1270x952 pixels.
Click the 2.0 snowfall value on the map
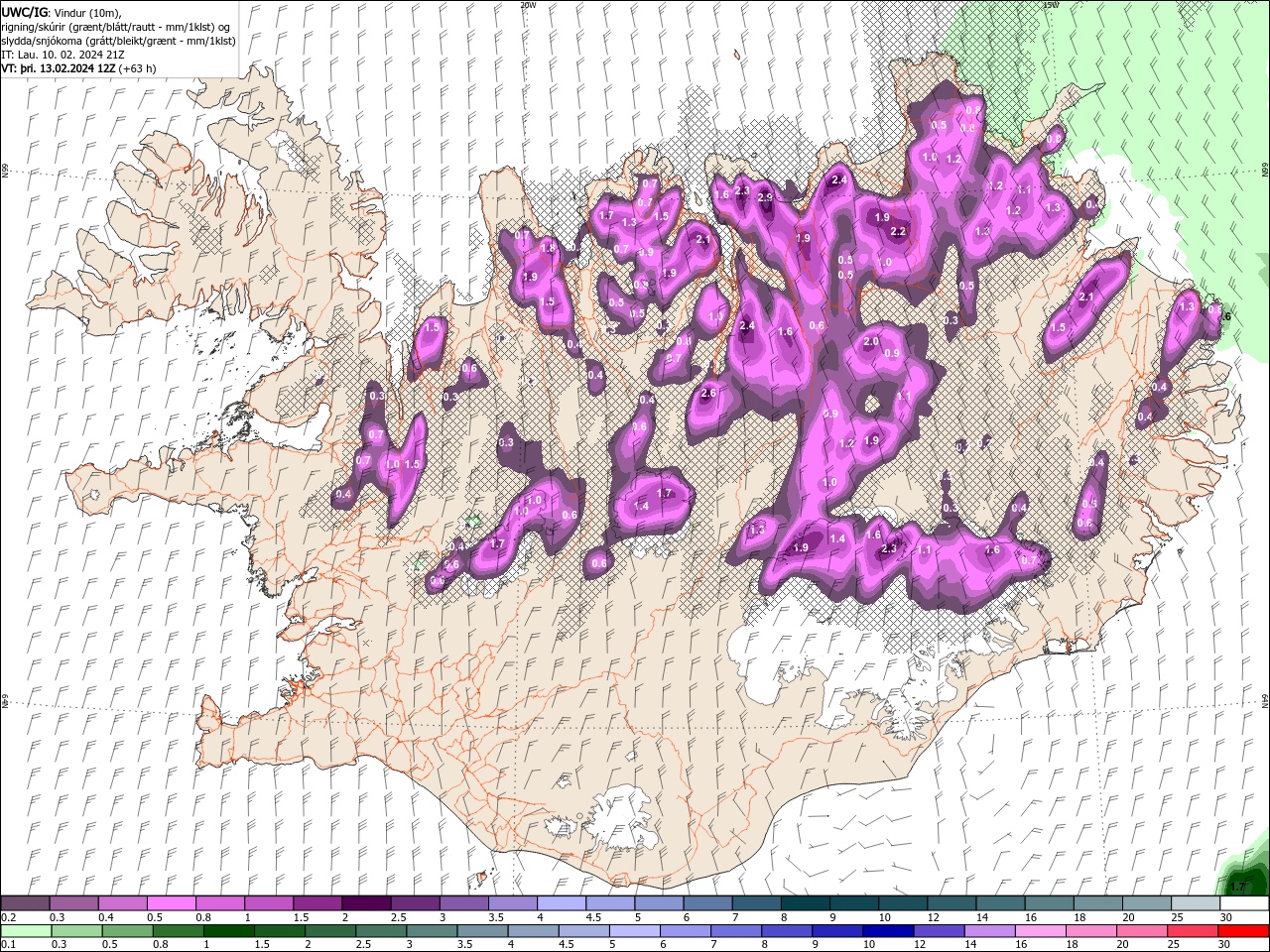[x=871, y=341]
